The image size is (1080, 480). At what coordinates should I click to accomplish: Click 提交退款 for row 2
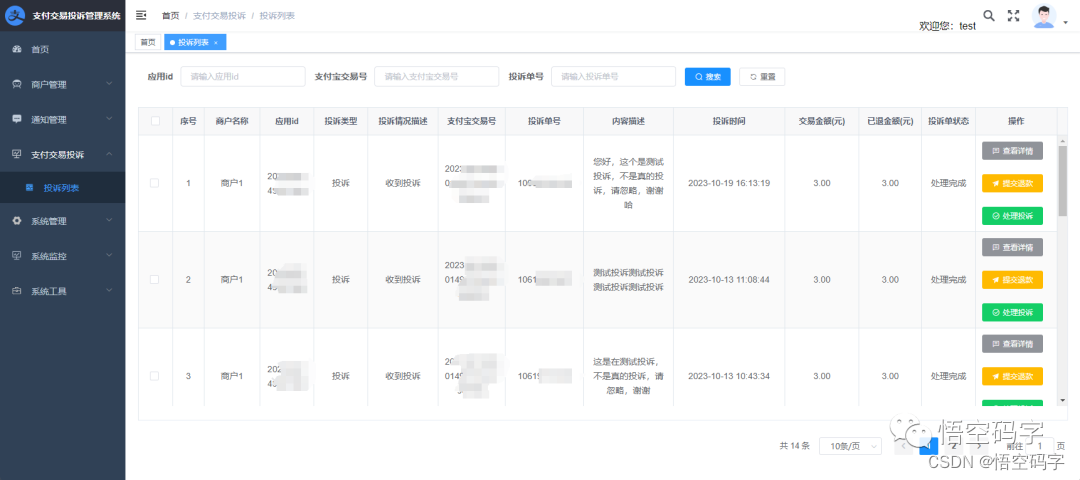pos(1012,280)
